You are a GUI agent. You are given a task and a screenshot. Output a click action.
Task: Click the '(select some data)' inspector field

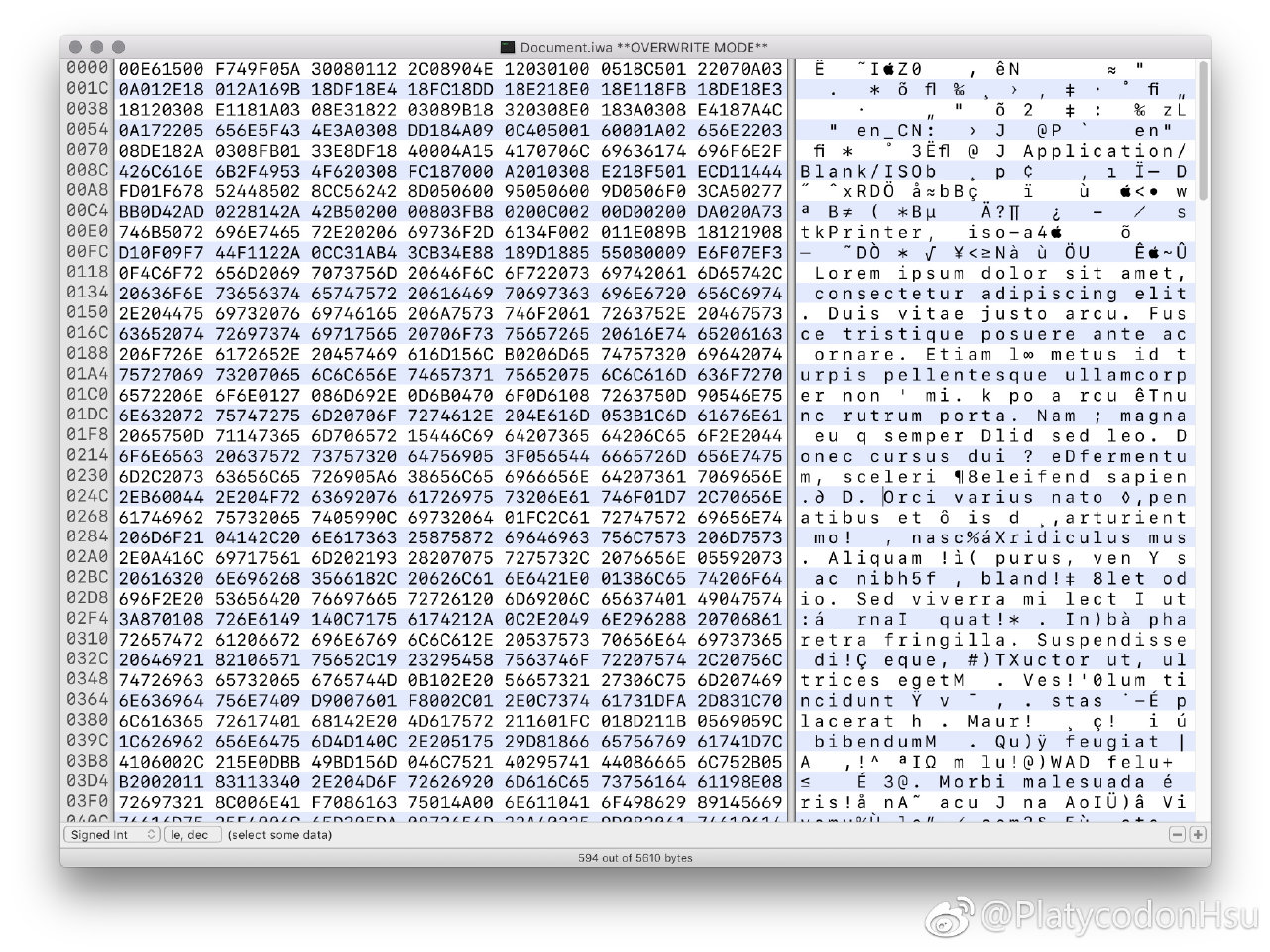point(280,835)
